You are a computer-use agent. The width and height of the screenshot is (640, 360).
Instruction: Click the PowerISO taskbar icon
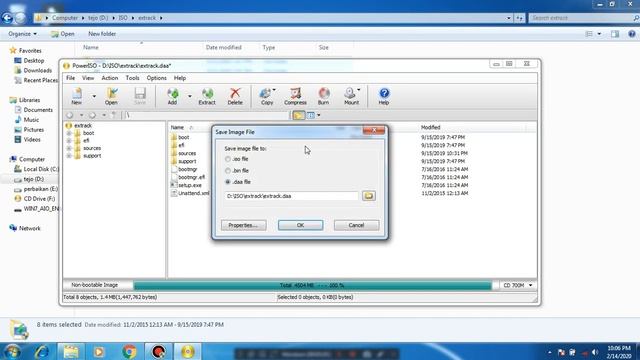point(188,351)
